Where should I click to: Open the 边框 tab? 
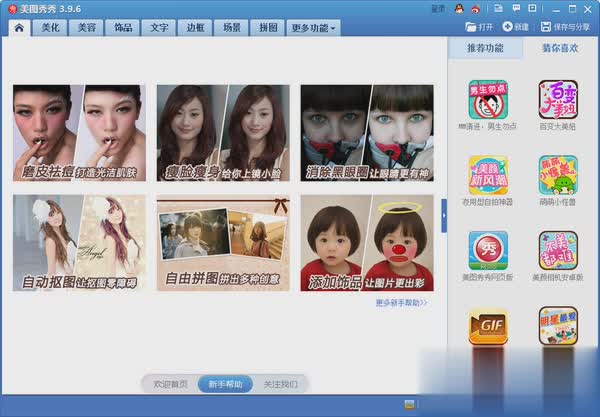(x=195, y=28)
